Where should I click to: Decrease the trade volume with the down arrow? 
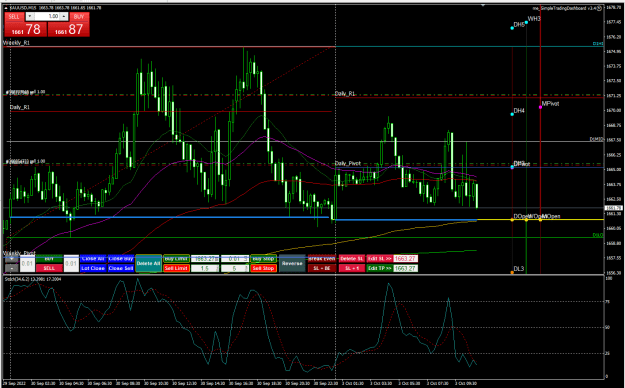tap(30, 16)
